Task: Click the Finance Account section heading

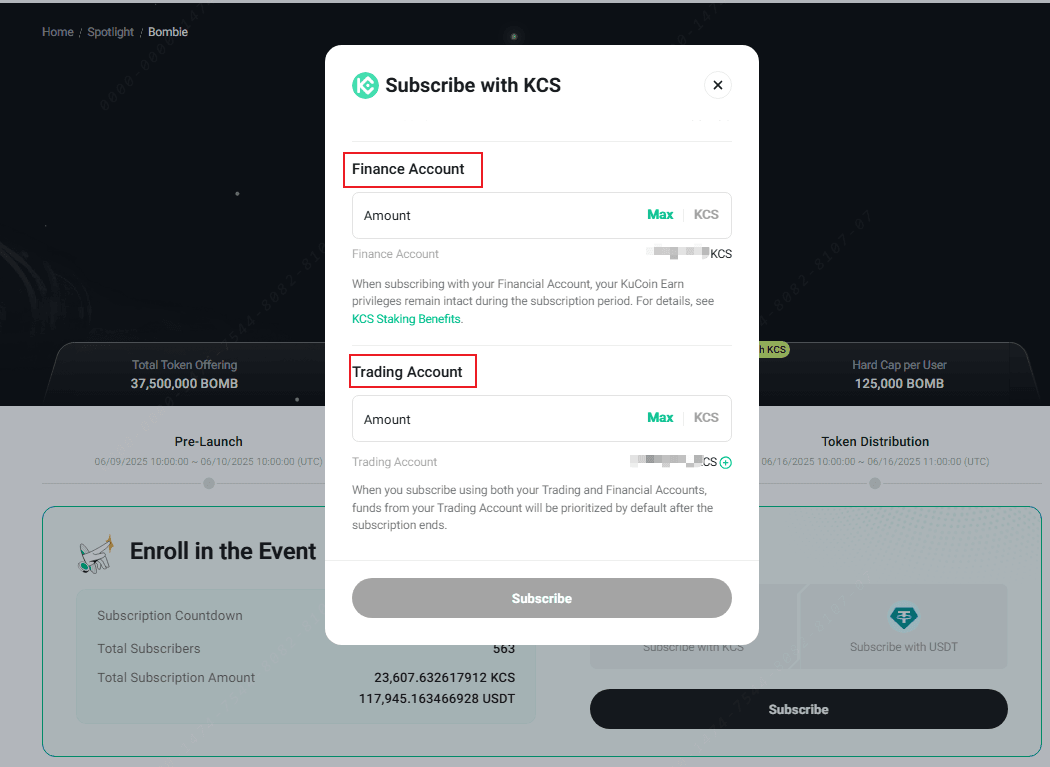Action: (x=408, y=169)
